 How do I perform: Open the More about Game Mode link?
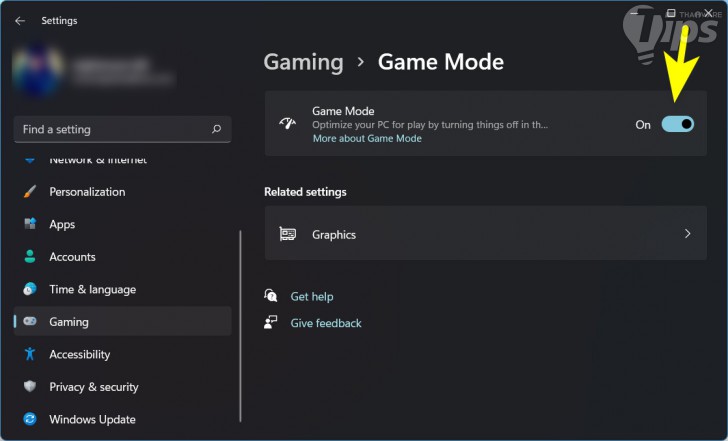(x=367, y=138)
